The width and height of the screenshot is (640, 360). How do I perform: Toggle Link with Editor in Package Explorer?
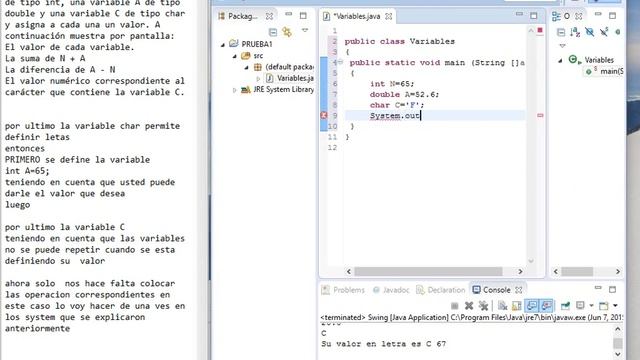click(x=287, y=32)
